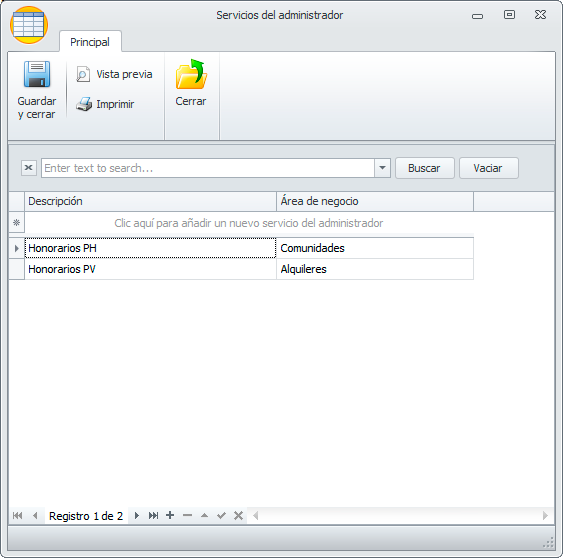Jump to last record in navigator

click(x=153, y=516)
